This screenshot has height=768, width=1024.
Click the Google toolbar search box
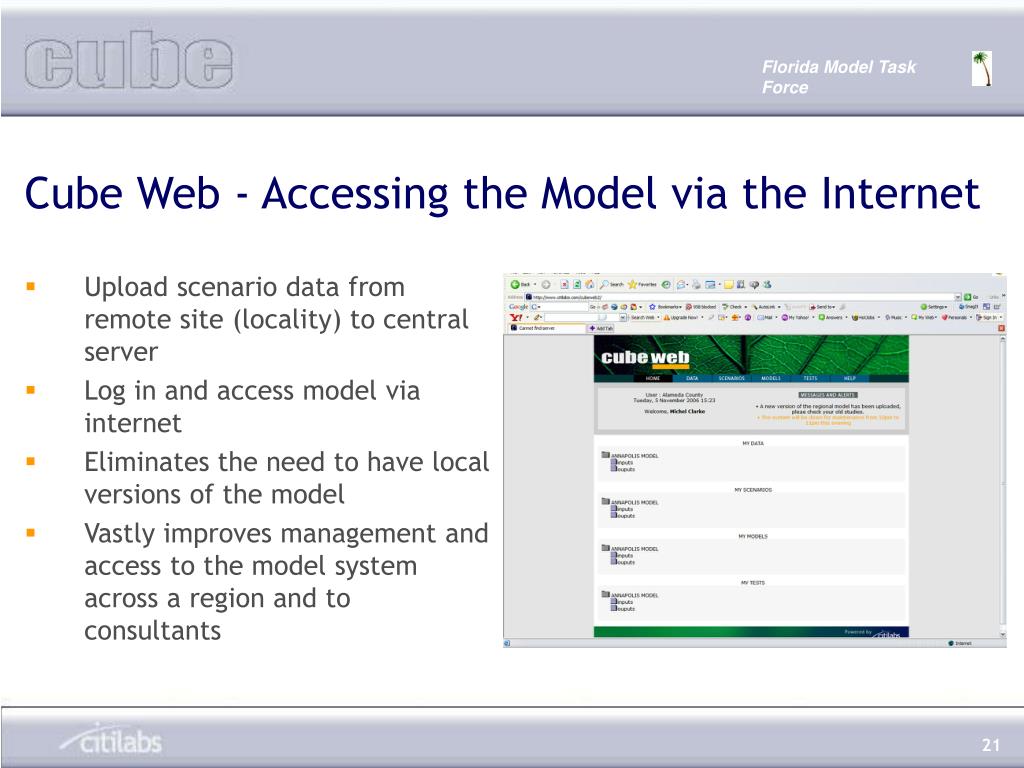(x=559, y=307)
